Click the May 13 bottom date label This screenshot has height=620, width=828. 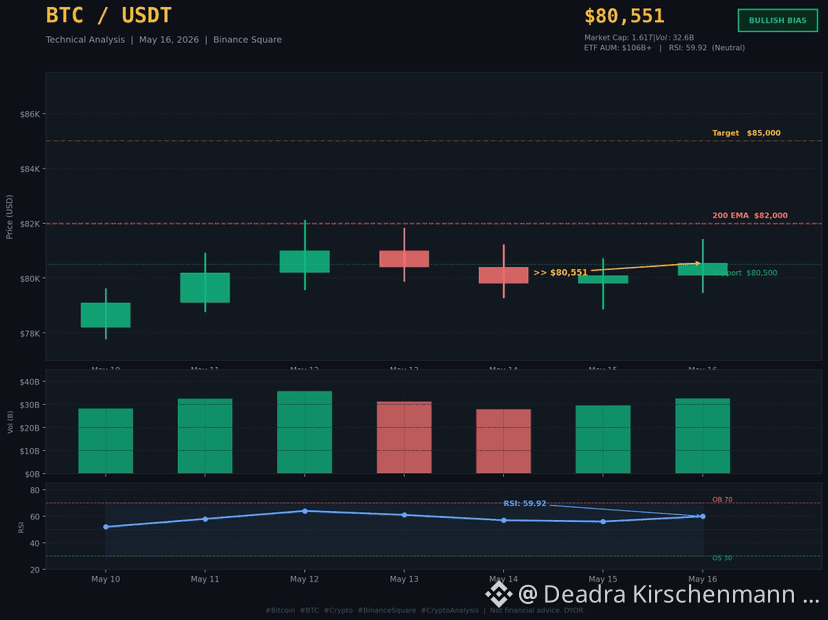[404, 579]
